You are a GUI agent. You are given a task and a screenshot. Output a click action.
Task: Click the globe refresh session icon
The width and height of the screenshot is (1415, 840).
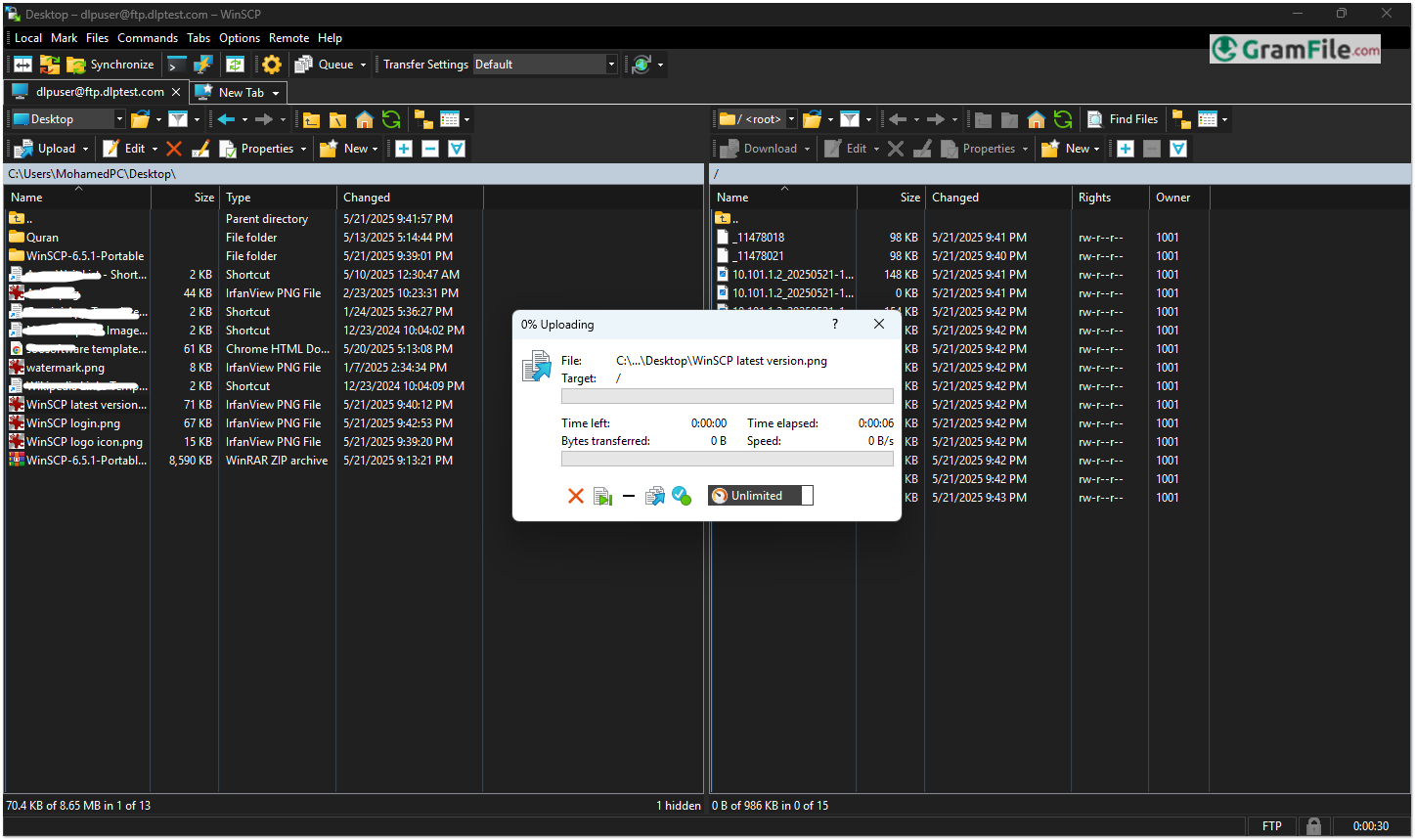coord(641,65)
